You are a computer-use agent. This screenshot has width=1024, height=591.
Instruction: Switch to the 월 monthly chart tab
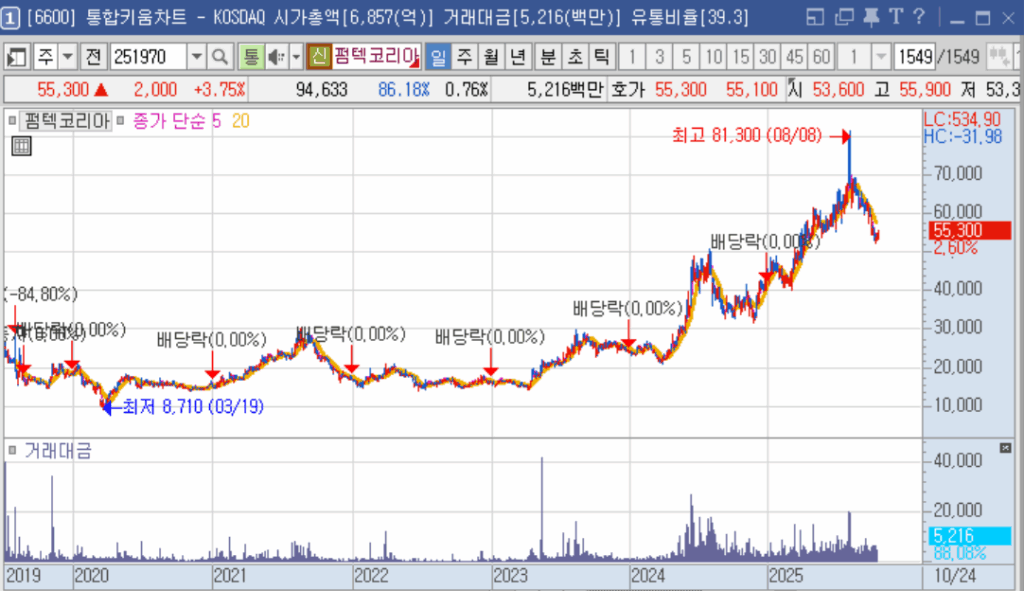coord(492,56)
